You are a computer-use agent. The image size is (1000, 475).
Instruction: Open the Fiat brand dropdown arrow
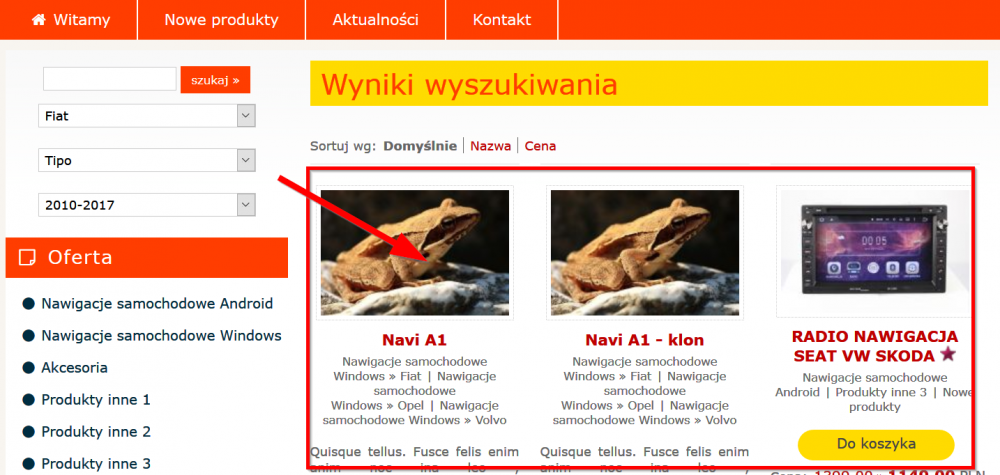coord(246,116)
